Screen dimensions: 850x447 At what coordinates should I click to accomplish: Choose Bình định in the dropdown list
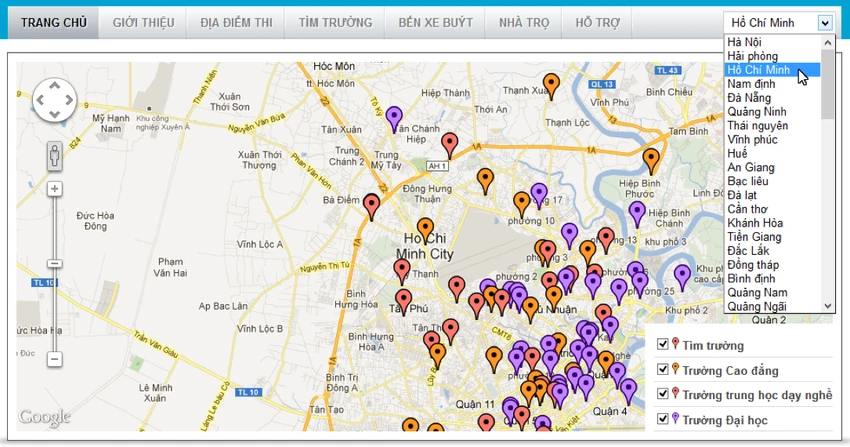[x=773, y=278]
